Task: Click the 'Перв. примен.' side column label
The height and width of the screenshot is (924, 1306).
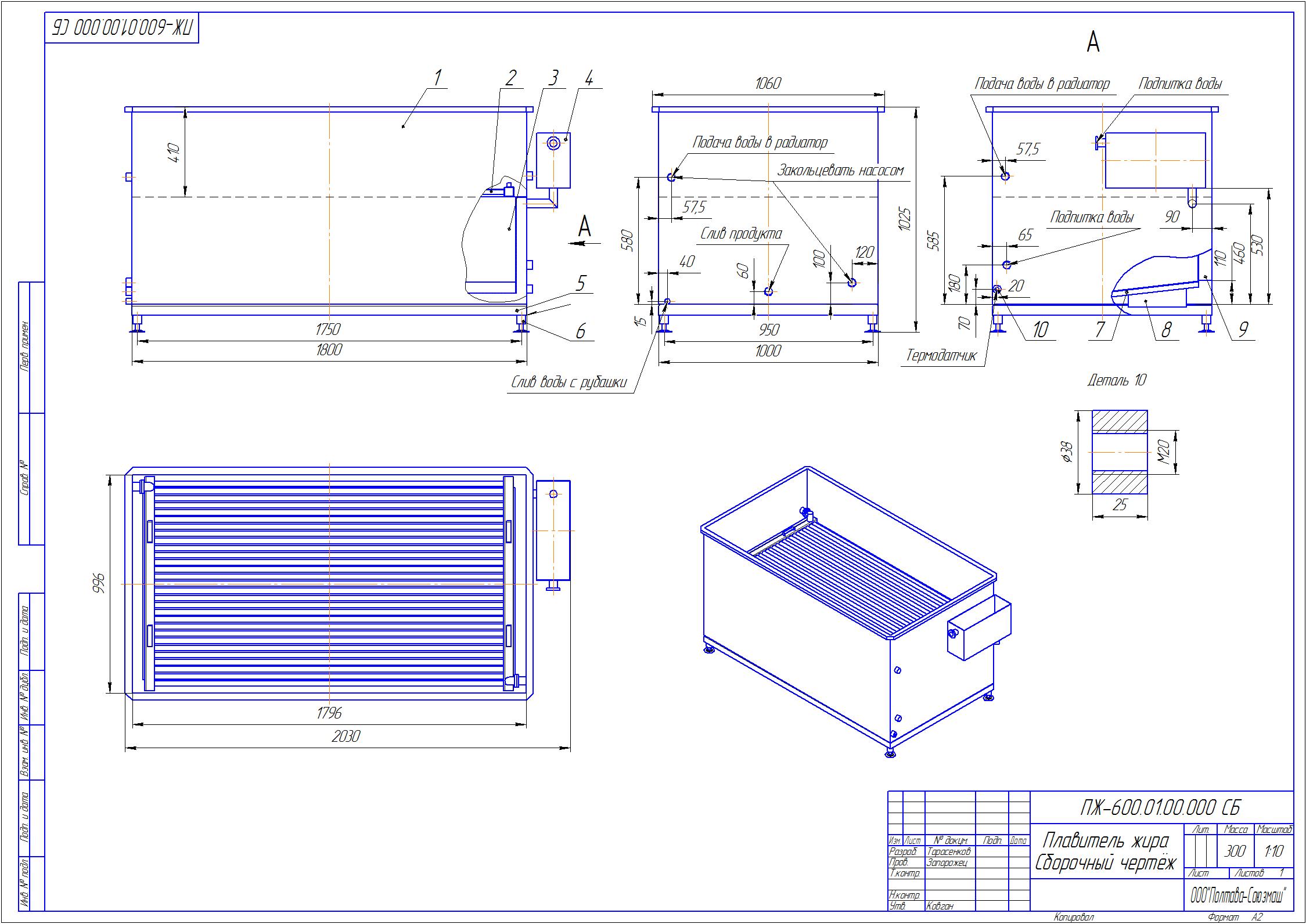Action: [x=25, y=346]
